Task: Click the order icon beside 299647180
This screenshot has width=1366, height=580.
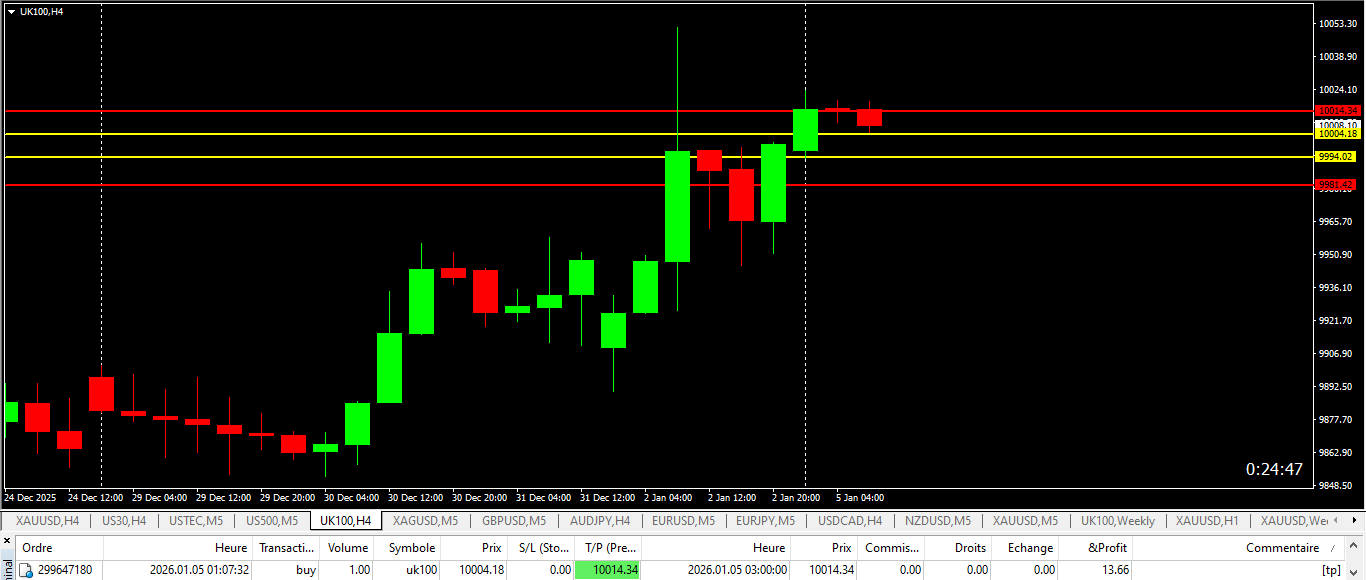Action: point(26,570)
